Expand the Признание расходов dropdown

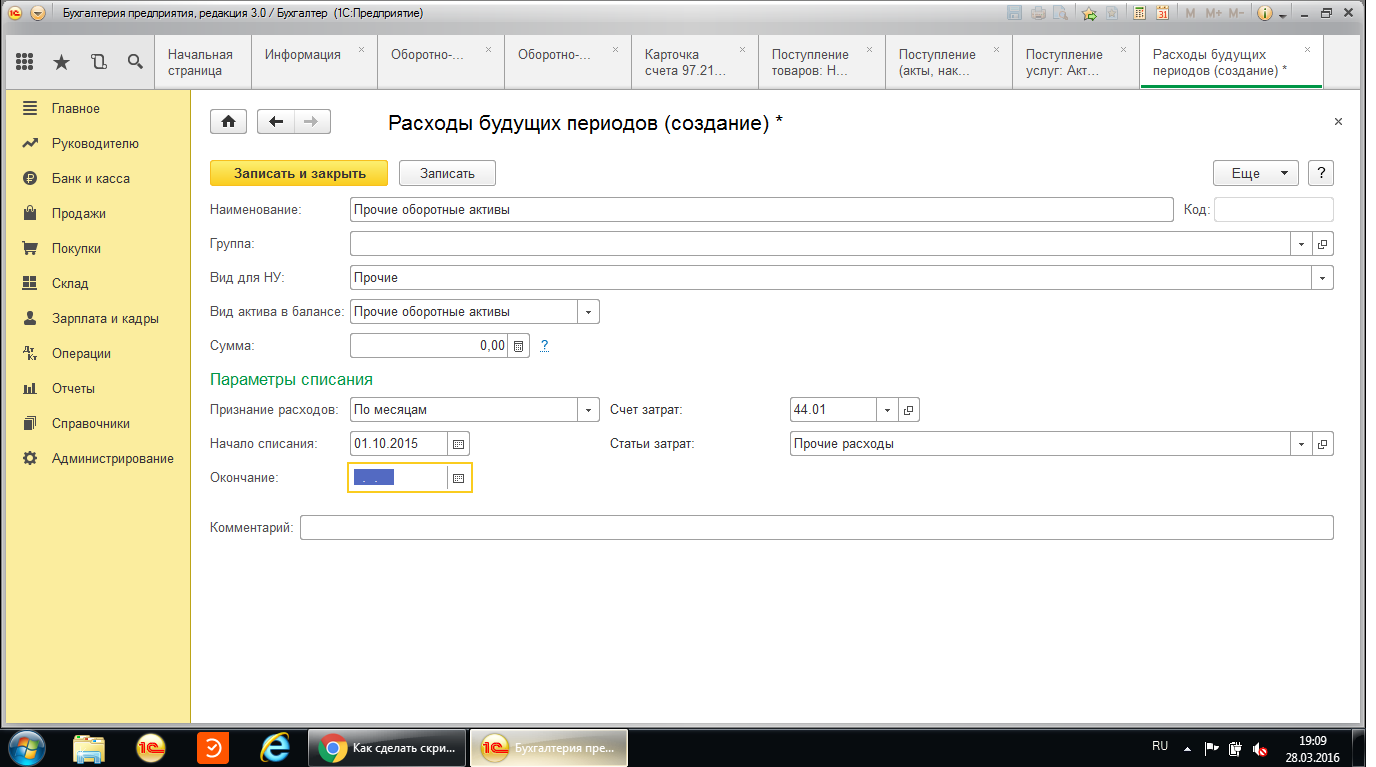pyautogui.click(x=588, y=410)
